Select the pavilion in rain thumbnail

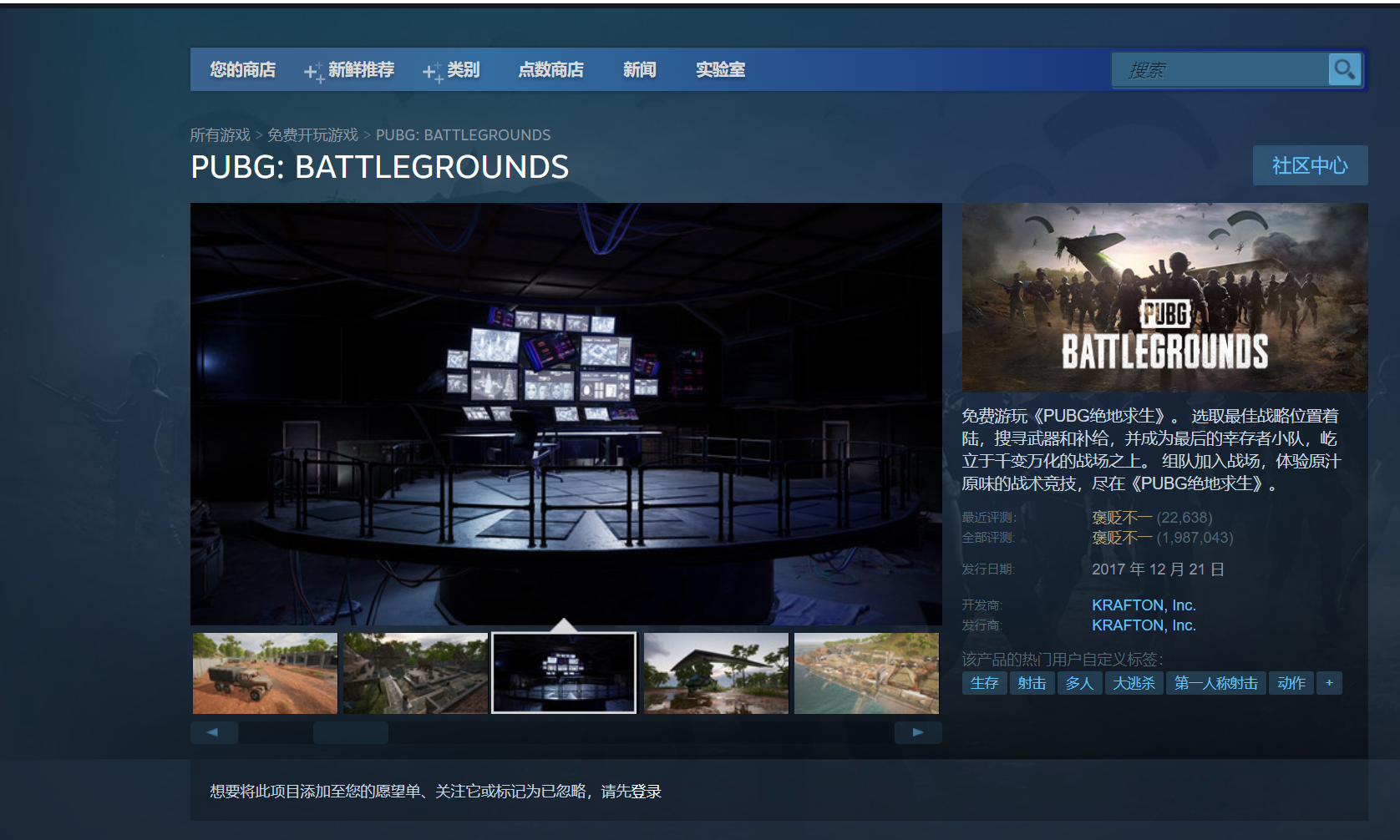coord(716,673)
